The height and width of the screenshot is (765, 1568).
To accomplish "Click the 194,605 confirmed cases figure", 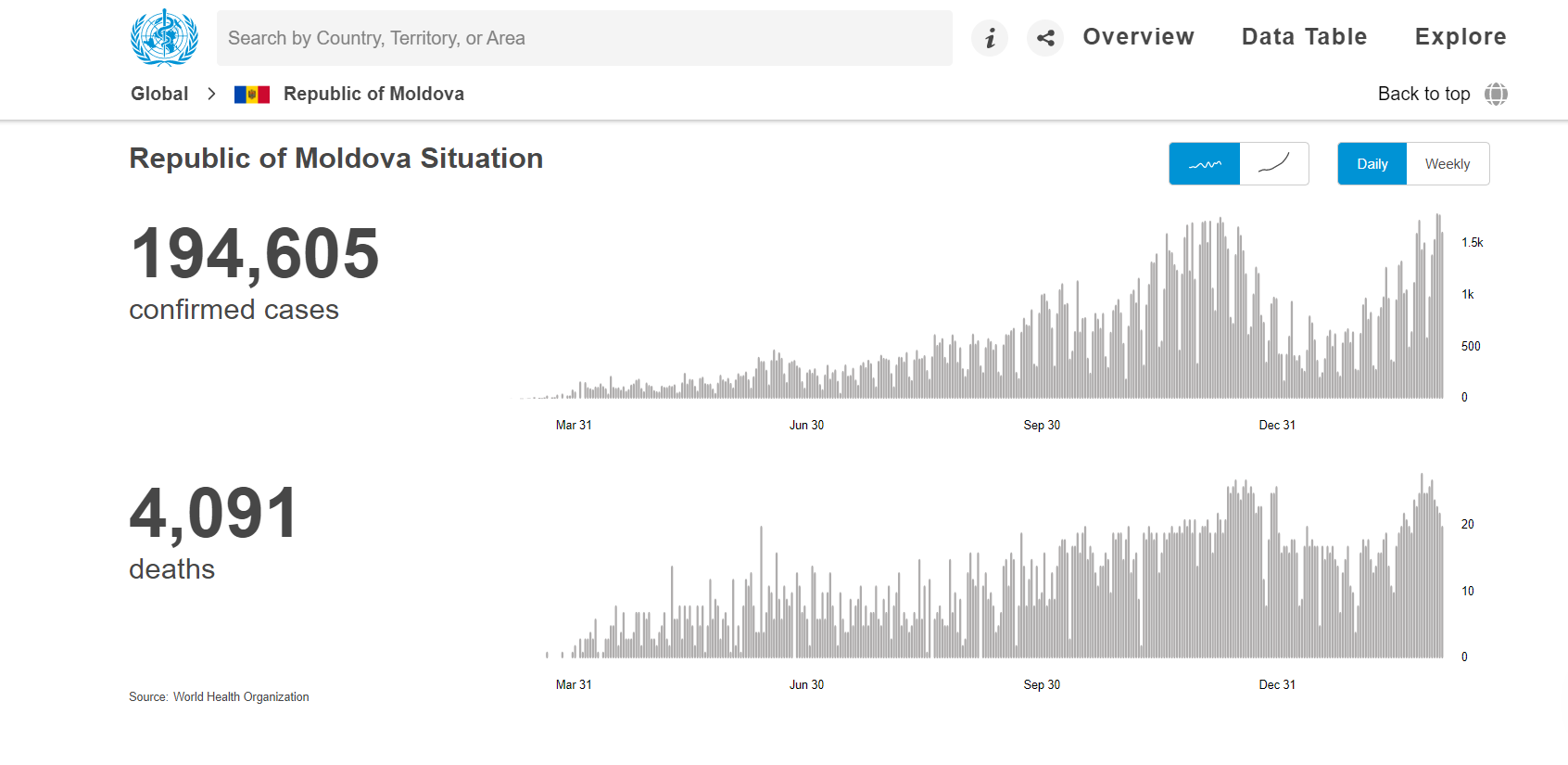I will [255, 254].
